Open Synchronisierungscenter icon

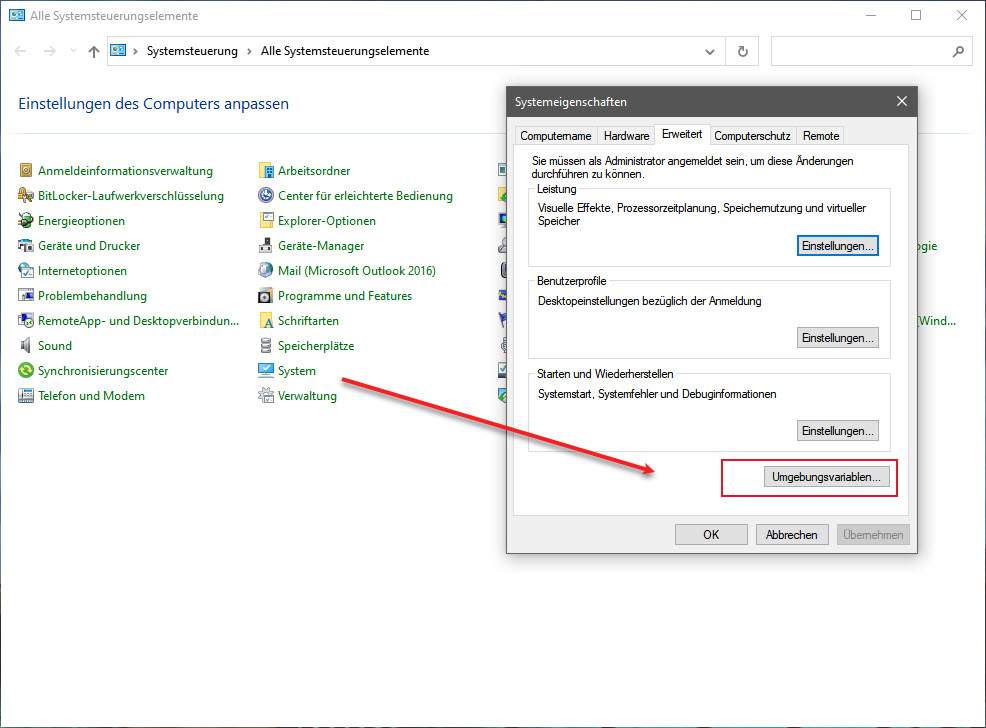pyautogui.click(x=26, y=370)
